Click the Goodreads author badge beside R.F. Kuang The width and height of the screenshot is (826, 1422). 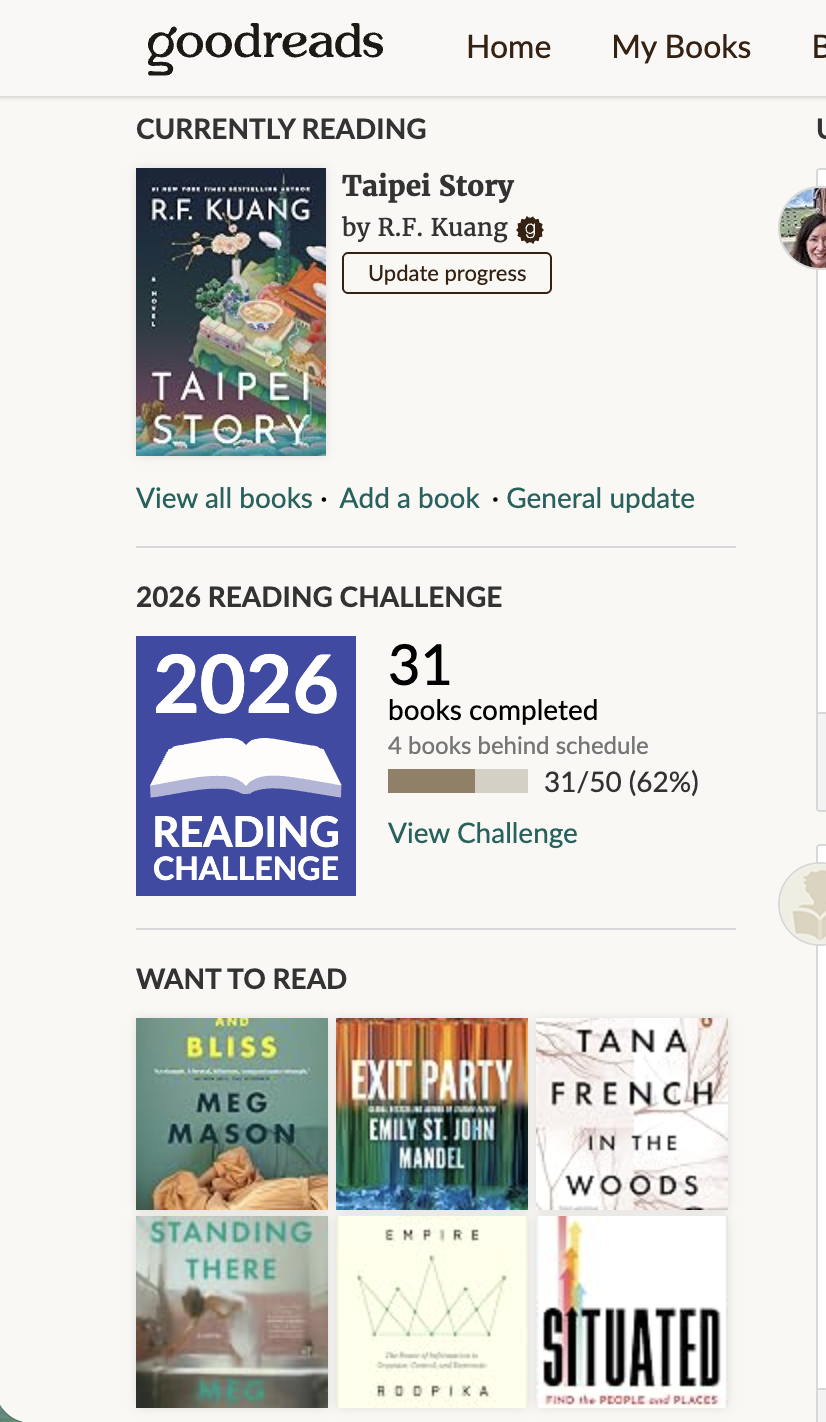click(530, 230)
